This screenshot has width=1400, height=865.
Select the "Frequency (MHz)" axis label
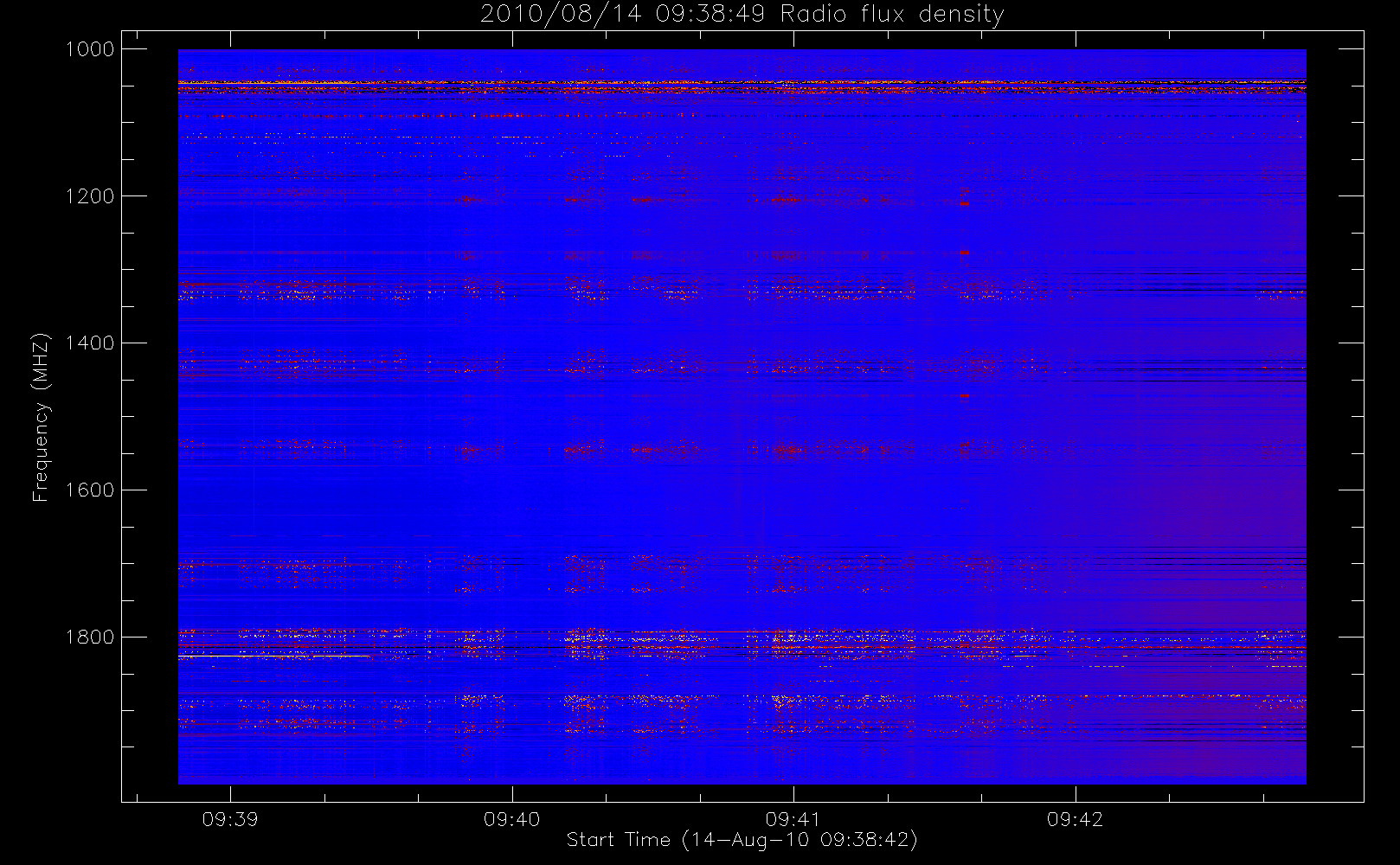(x=41, y=417)
